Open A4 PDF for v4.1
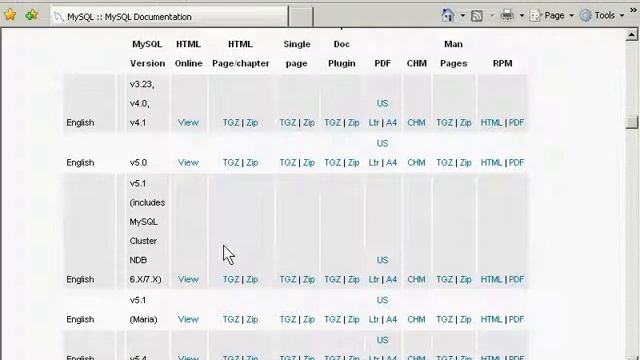Image resolution: width=640 pixels, height=360 pixels. coord(391,122)
